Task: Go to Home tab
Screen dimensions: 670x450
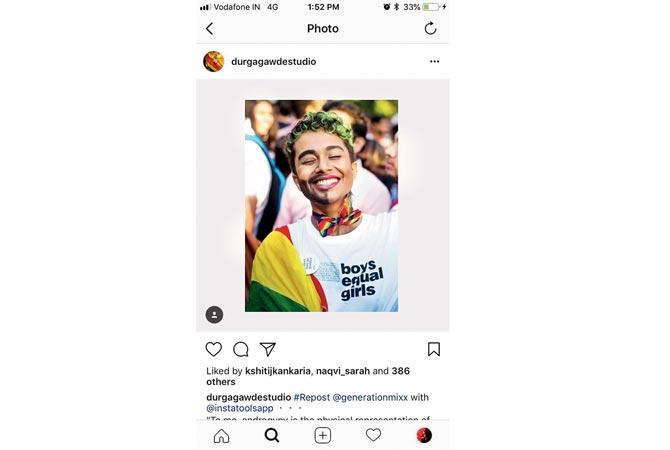Action: (x=221, y=435)
